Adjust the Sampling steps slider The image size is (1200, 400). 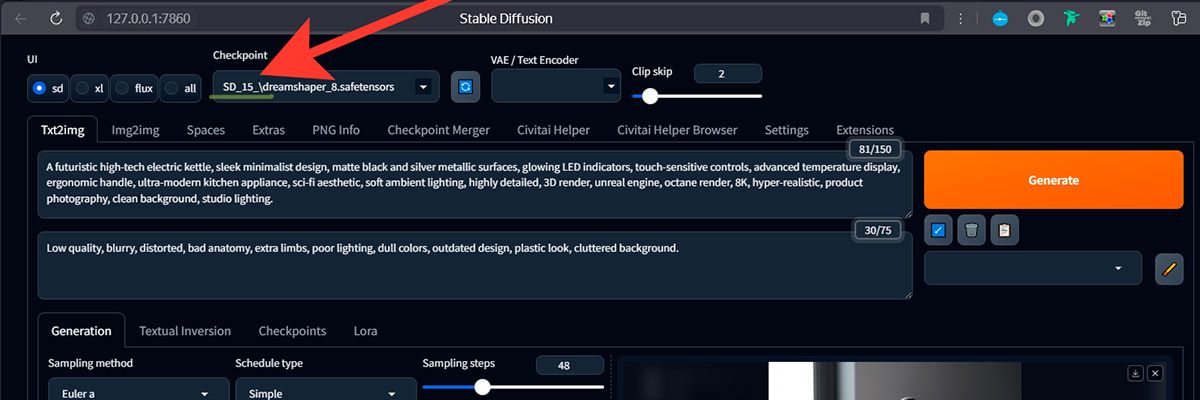(x=513, y=387)
